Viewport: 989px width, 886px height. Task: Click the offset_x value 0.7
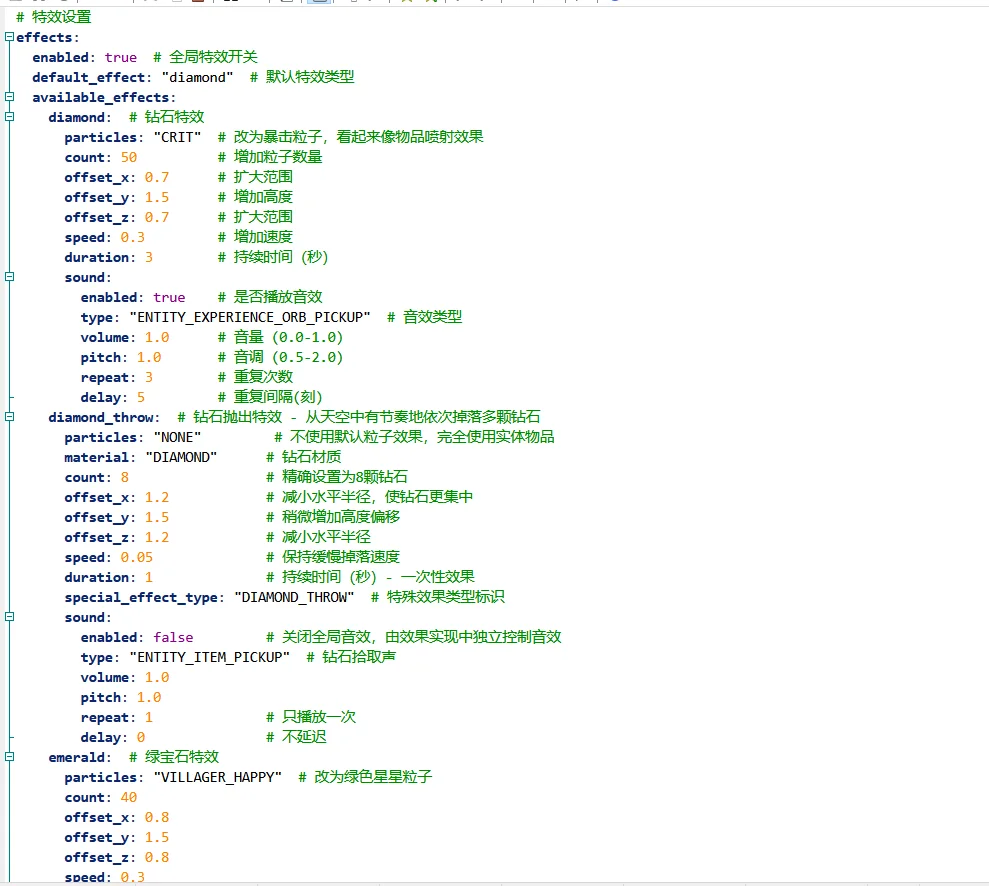coord(157,177)
